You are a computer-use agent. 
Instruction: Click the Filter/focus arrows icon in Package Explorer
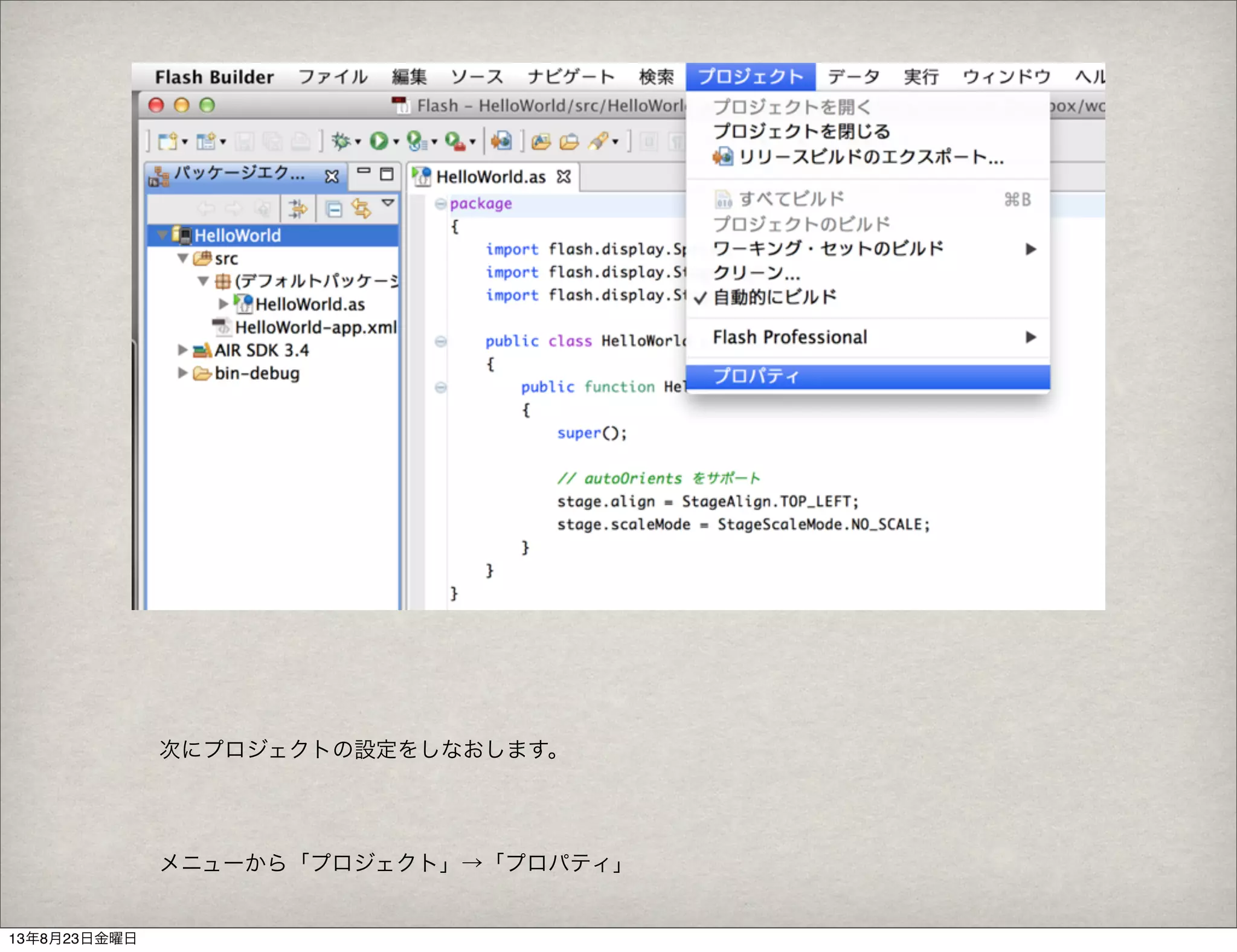297,209
